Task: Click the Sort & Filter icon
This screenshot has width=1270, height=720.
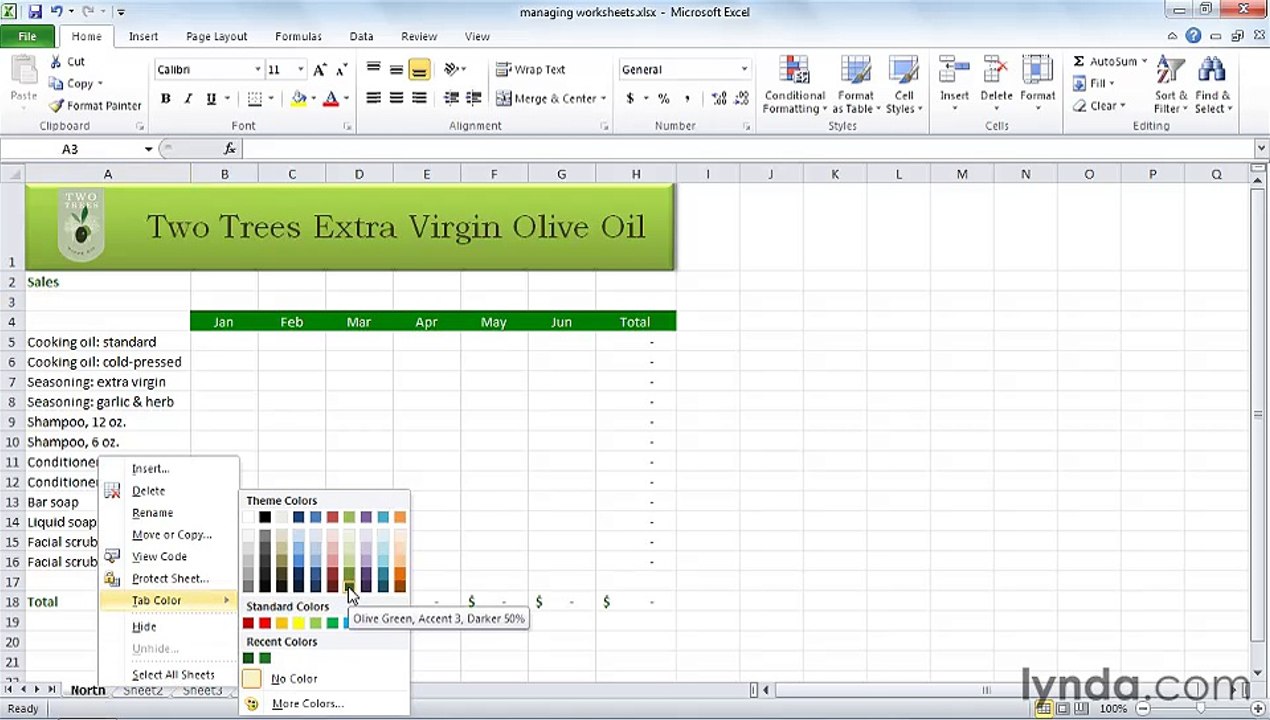Action: pos(1170,85)
